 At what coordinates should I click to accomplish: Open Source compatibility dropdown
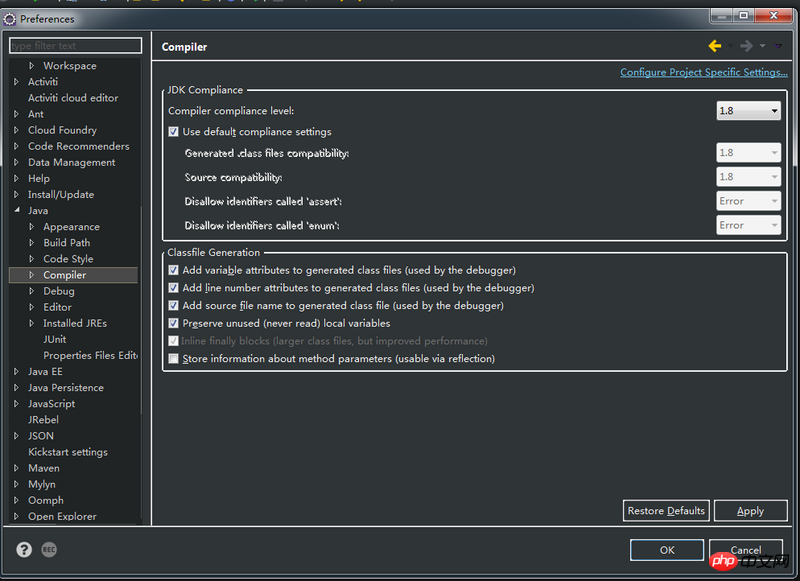[748, 176]
